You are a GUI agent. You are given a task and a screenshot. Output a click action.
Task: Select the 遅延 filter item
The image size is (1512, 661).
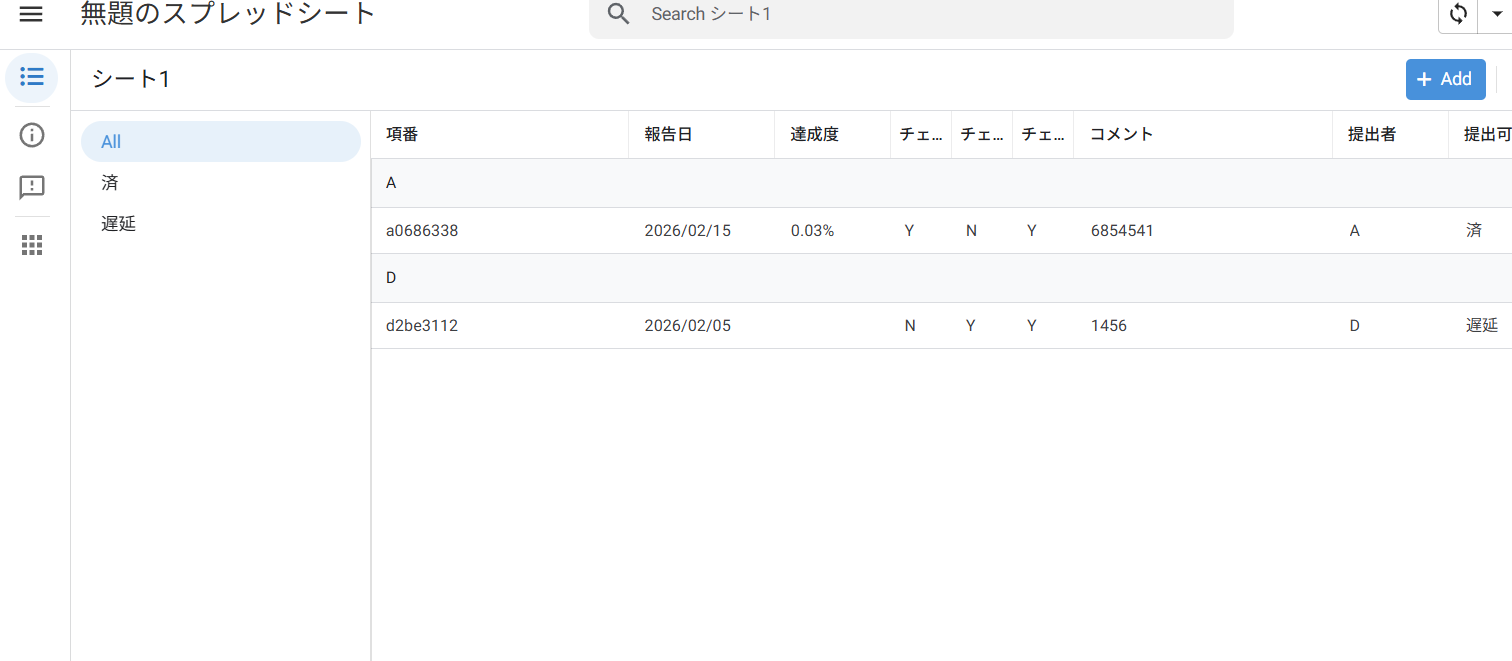pyautogui.click(x=118, y=224)
